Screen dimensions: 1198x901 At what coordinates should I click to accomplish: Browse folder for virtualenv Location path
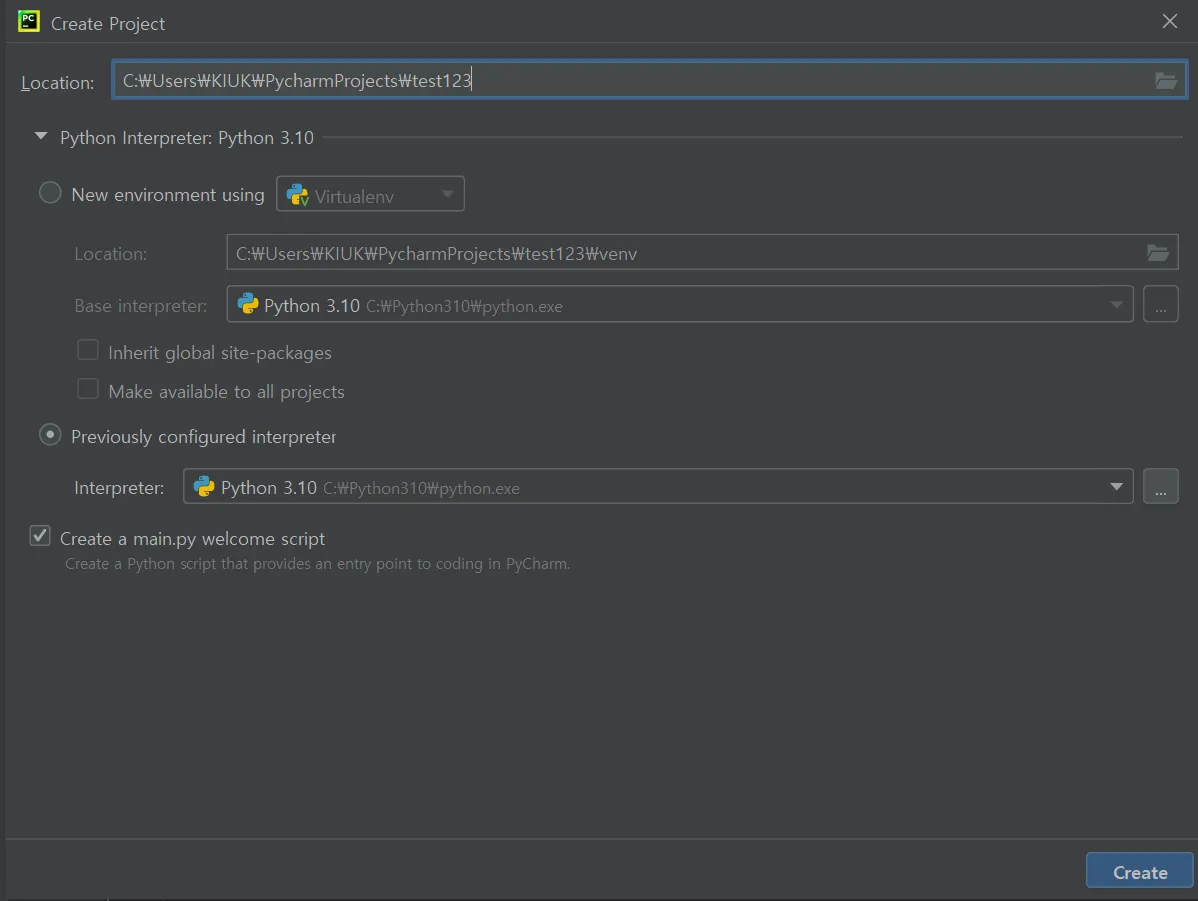(1158, 253)
